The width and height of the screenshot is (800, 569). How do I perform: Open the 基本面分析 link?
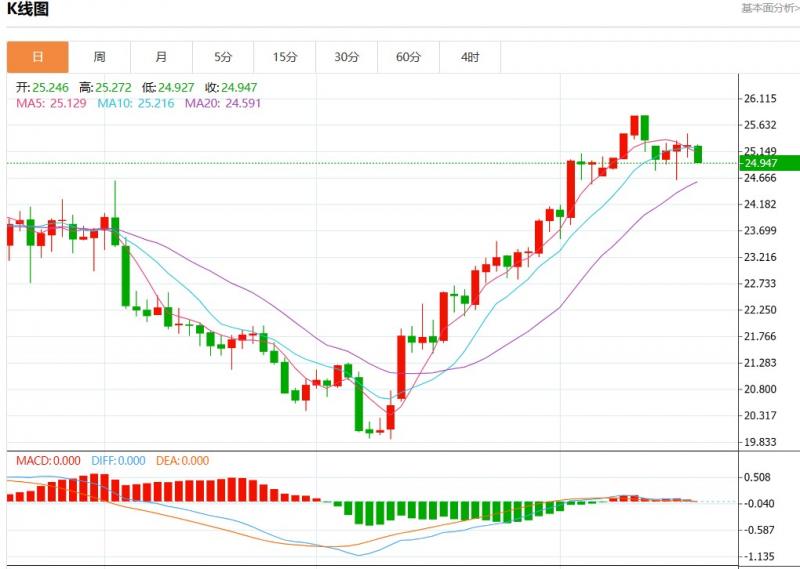(x=769, y=8)
